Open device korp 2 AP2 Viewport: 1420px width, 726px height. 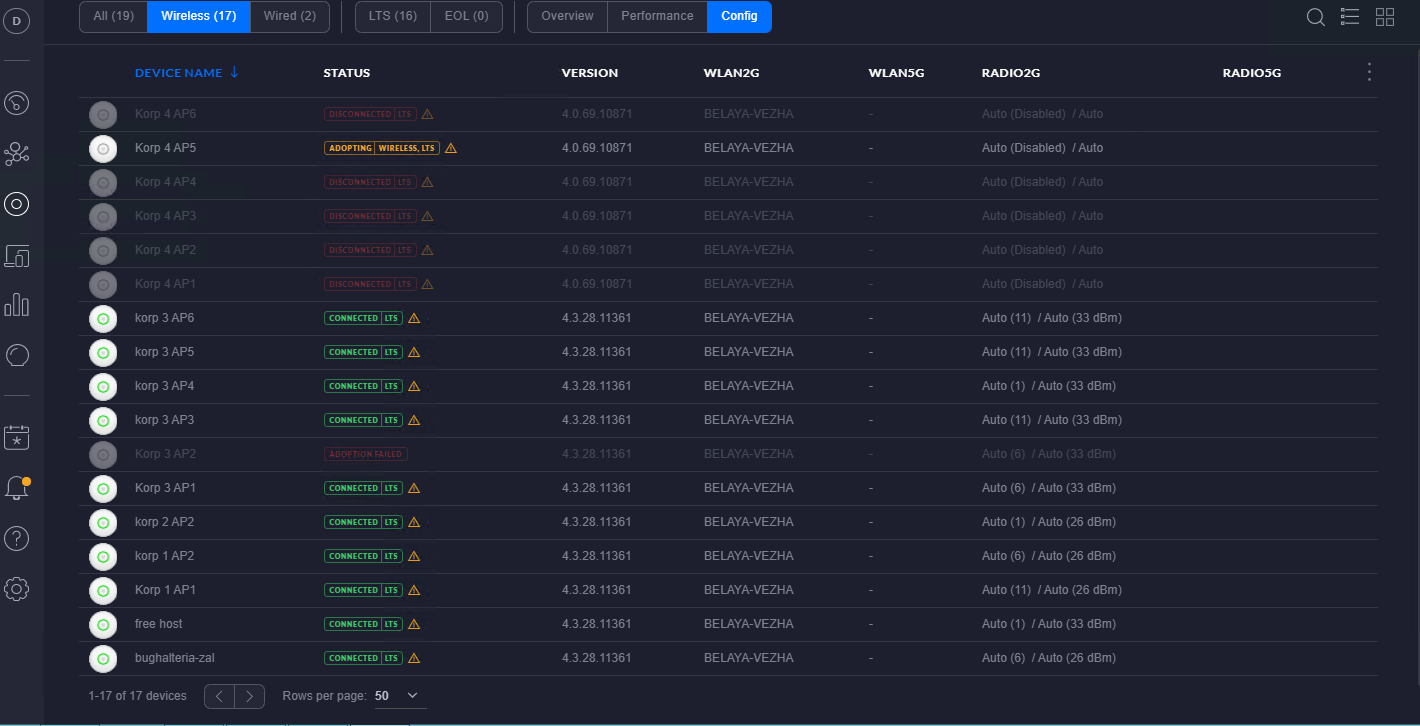pyautogui.click(x=164, y=522)
